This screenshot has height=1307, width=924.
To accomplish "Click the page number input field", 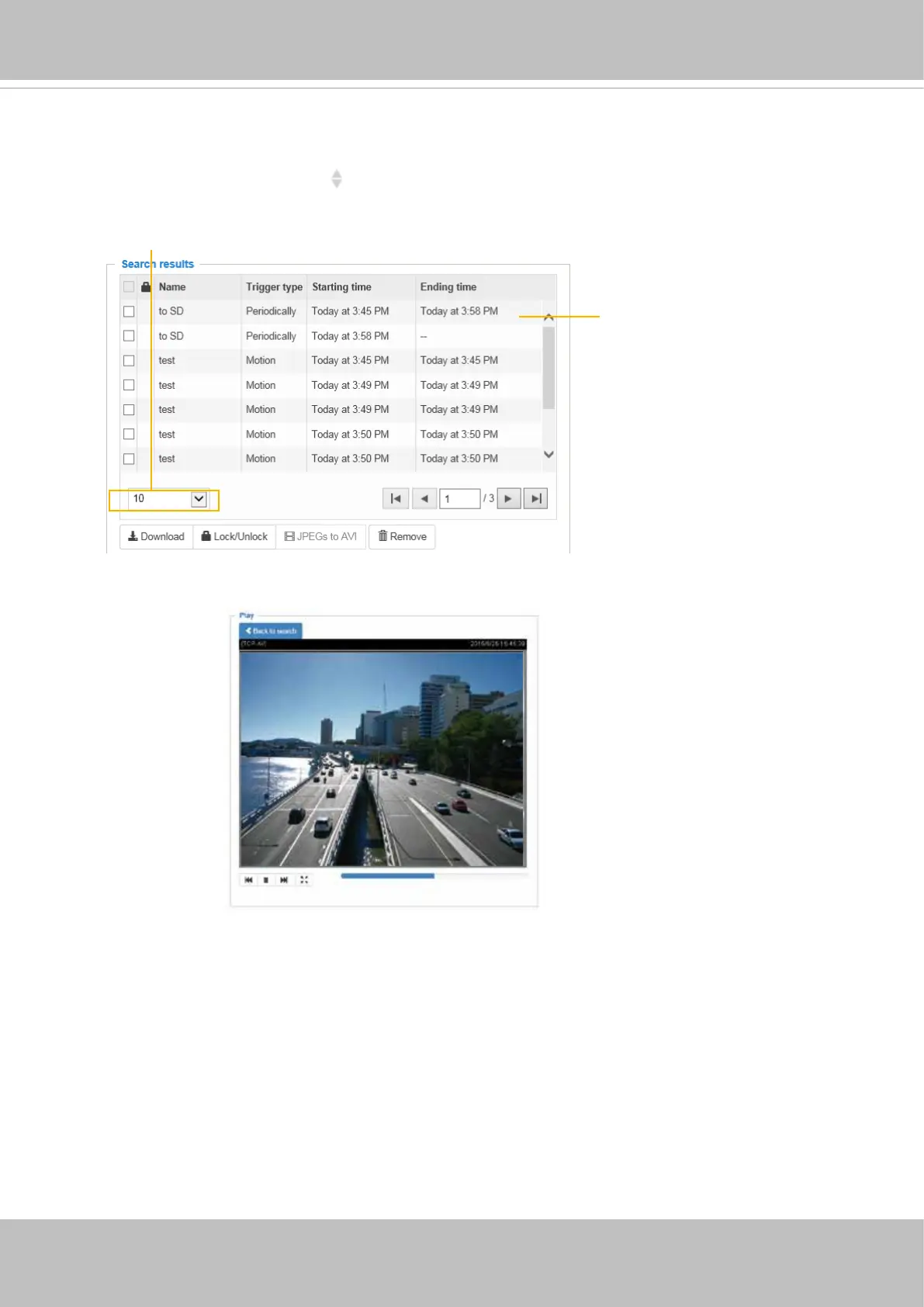I will click(460, 498).
